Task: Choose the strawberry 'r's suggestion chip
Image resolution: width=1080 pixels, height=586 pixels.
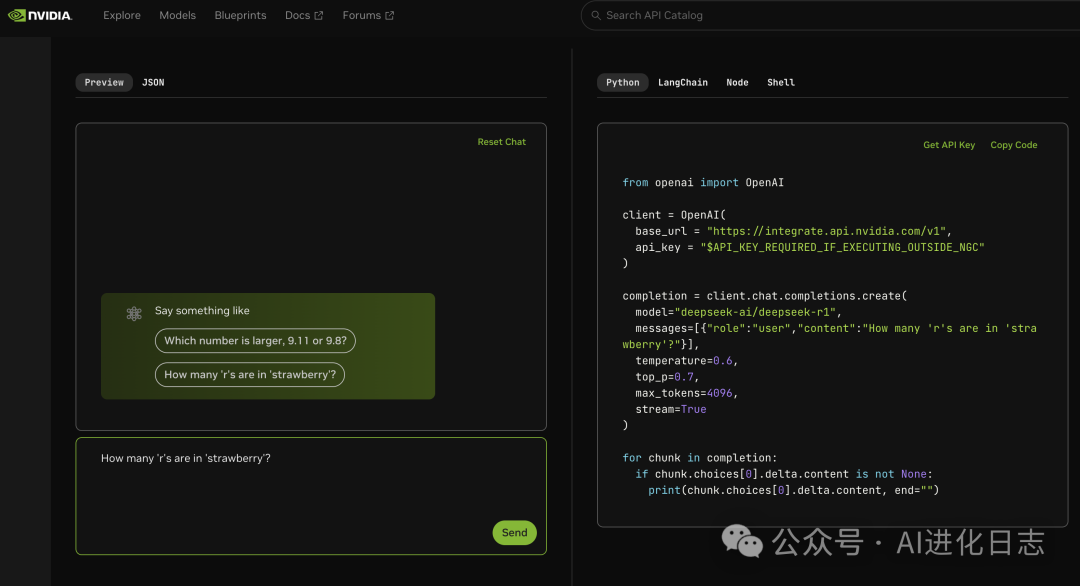Action: pyautogui.click(x=250, y=375)
